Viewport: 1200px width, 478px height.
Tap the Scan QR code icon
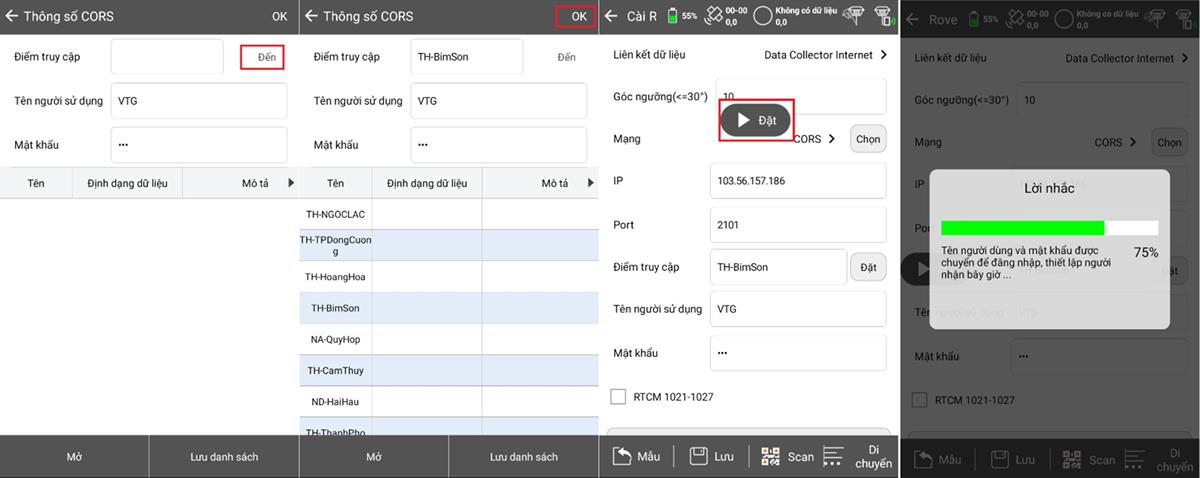[x=770, y=456]
